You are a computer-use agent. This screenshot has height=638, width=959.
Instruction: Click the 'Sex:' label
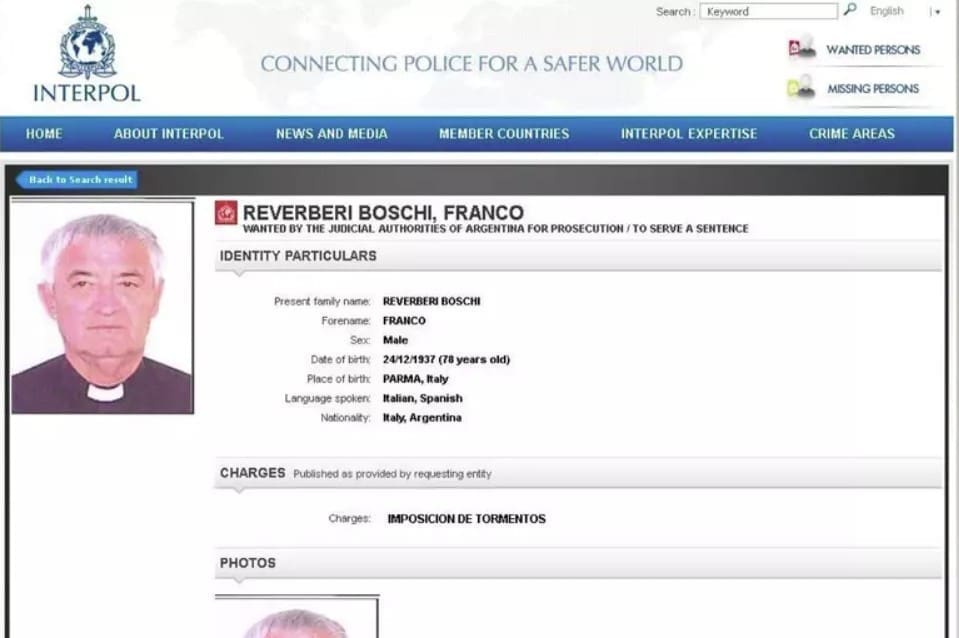pyautogui.click(x=360, y=340)
